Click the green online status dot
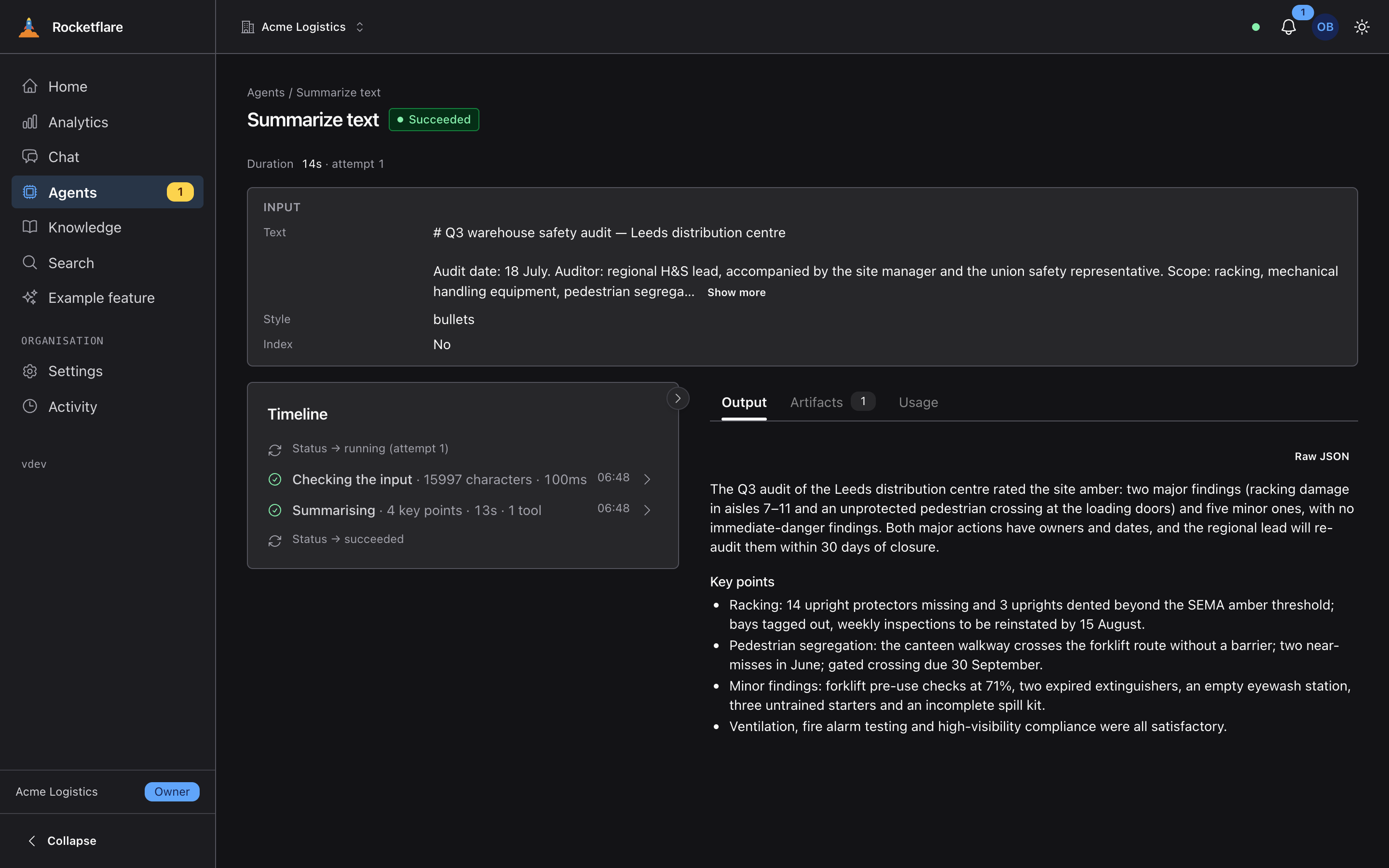 (1256, 27)
